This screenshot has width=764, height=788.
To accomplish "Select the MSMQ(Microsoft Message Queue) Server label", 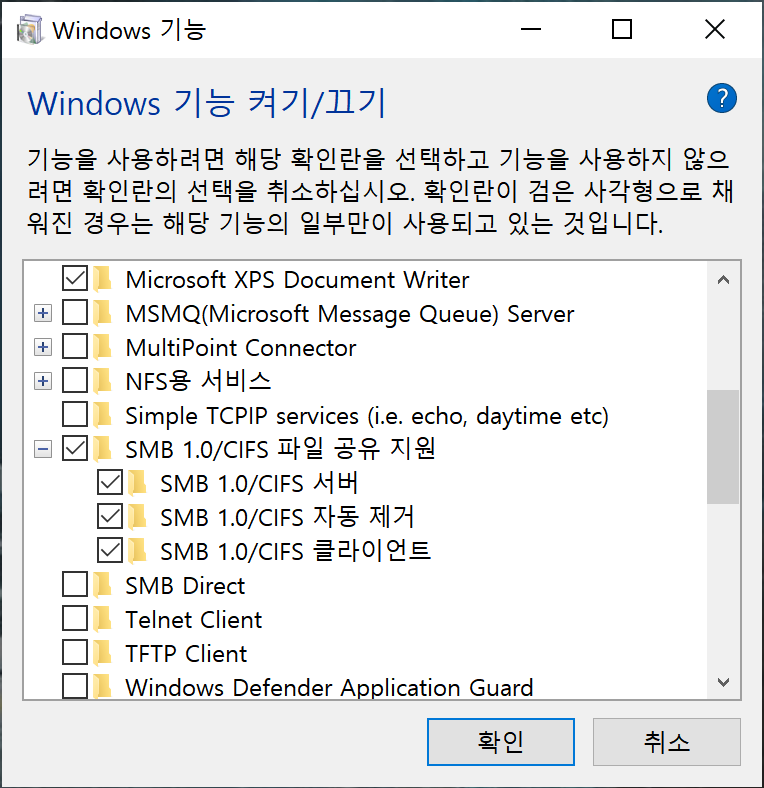I will [349, 314].
